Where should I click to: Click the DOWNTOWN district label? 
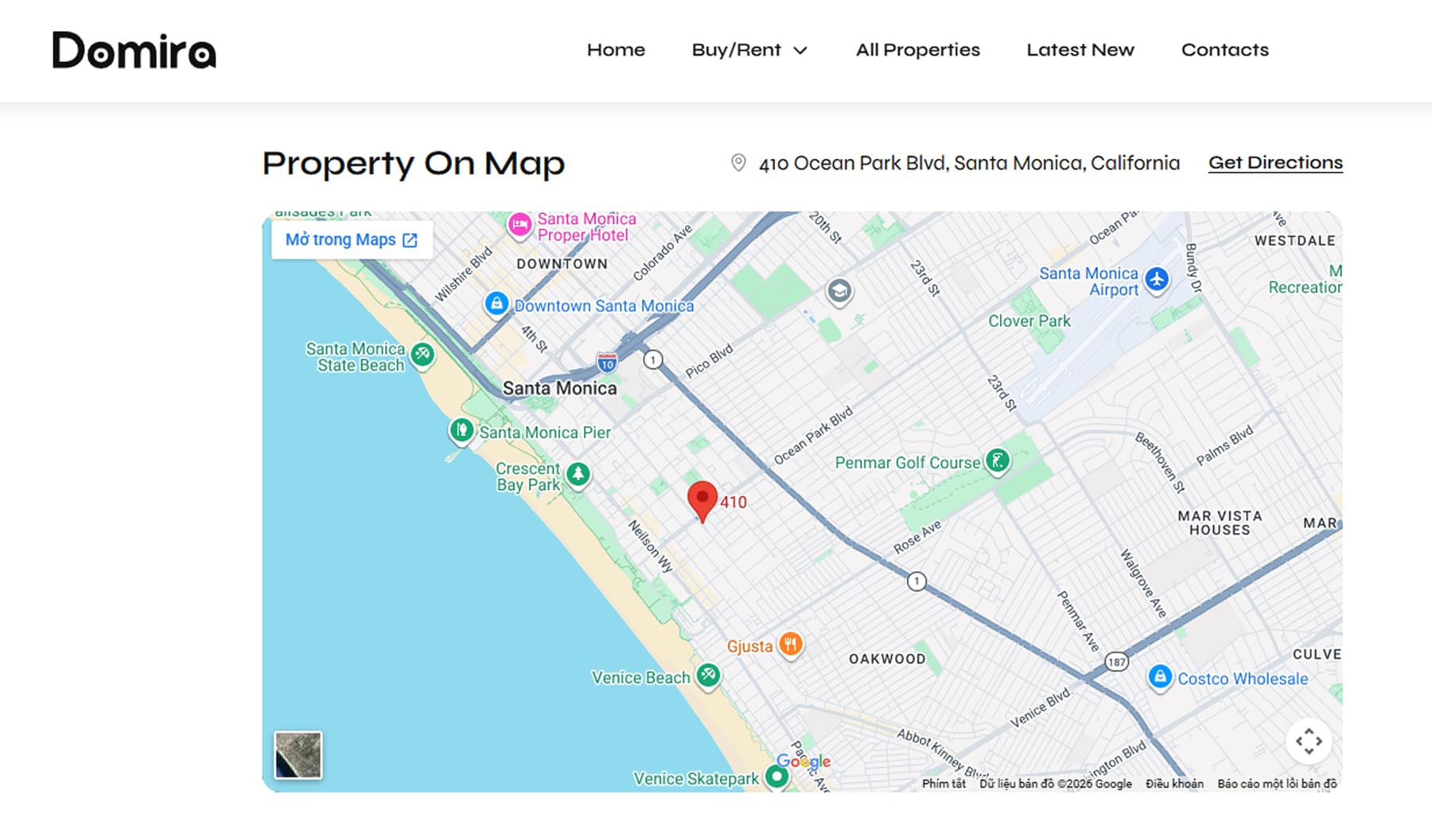(x=562, y=264)
